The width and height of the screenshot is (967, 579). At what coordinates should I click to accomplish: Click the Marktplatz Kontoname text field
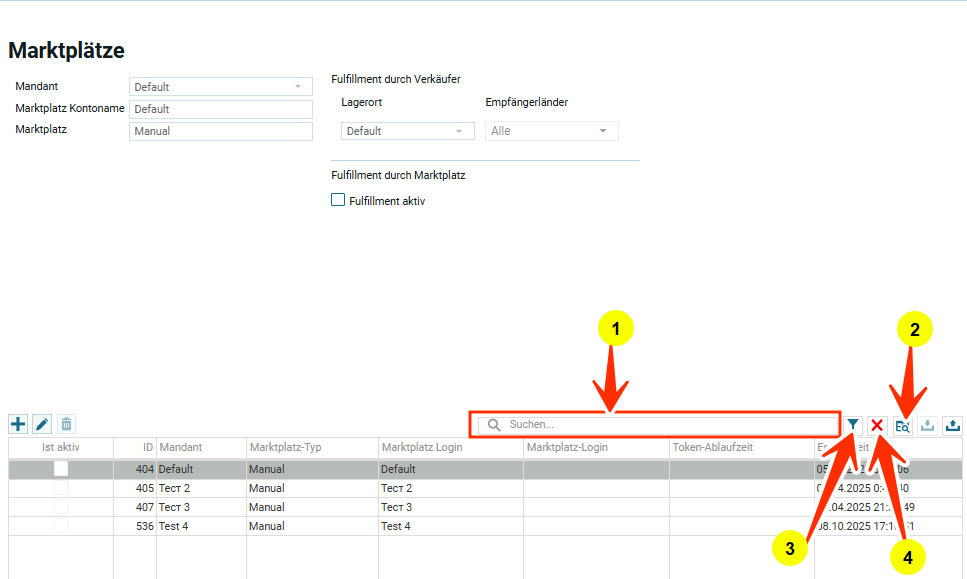tap(221, 109)
